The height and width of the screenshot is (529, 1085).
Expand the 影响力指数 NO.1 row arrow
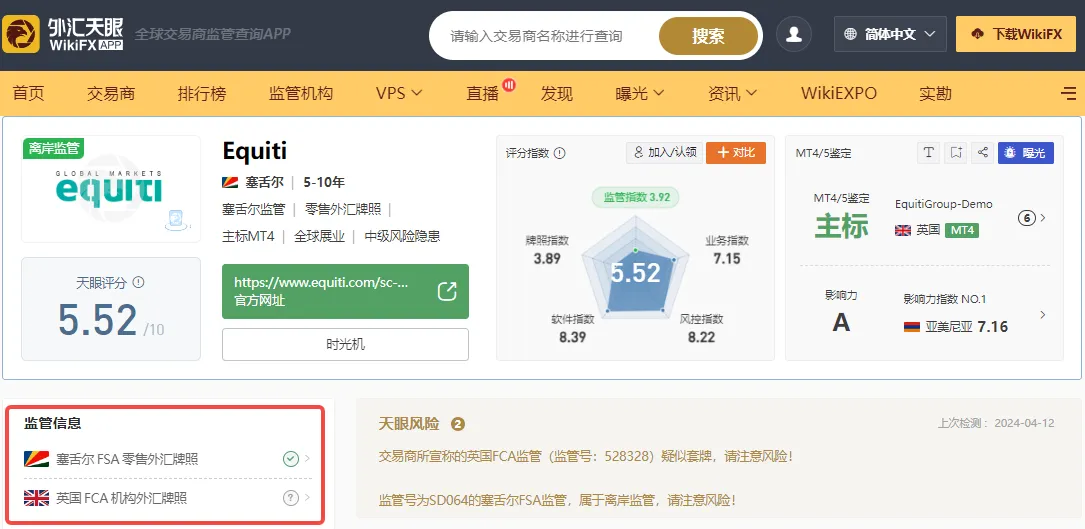pyautogui.click(x=1043, y=314)
